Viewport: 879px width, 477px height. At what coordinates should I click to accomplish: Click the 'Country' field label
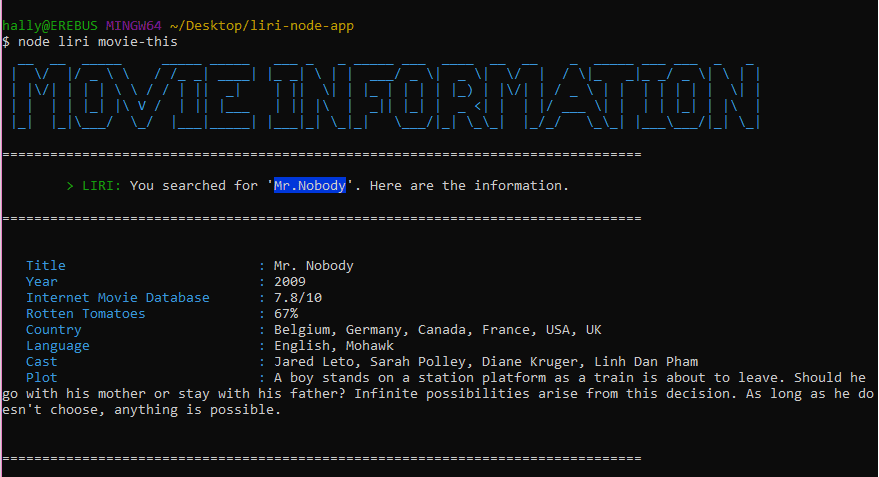(x=53, y=330)
